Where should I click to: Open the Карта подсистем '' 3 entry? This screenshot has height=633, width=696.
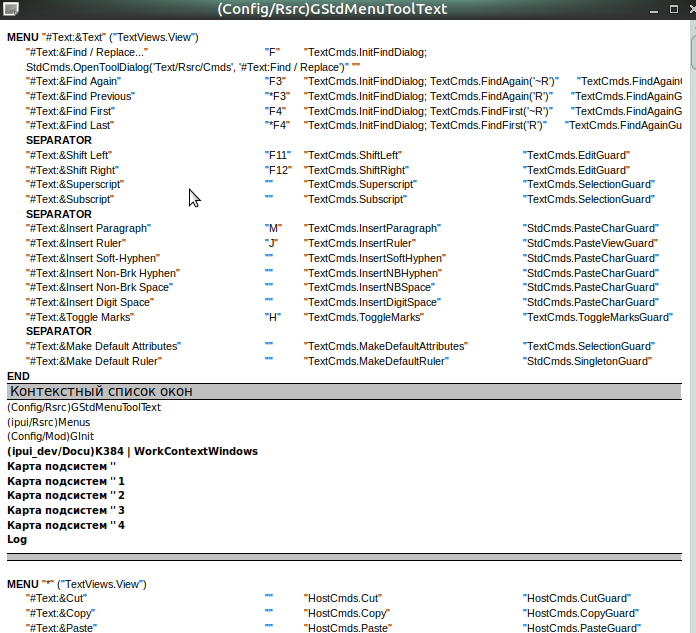66,510
